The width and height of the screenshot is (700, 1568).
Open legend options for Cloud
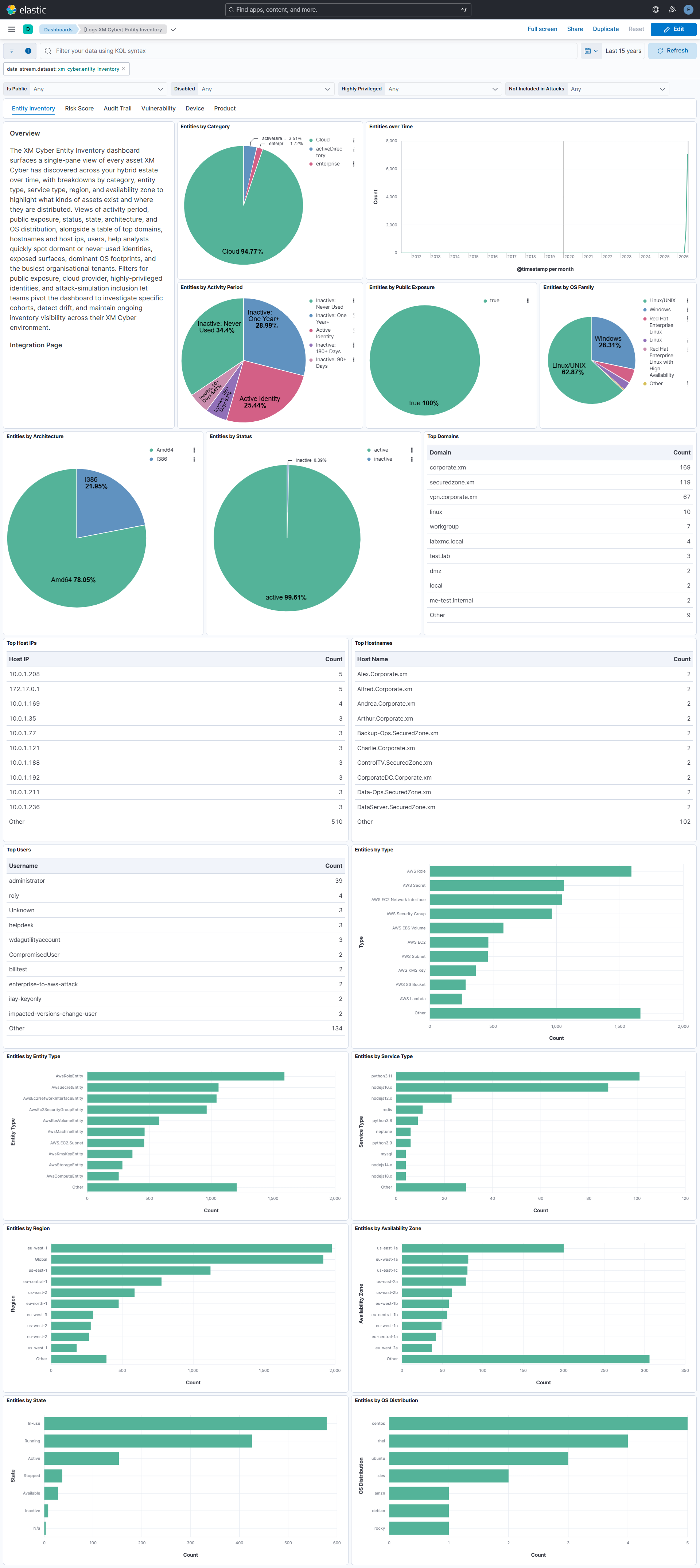click(x=353, y=140)
